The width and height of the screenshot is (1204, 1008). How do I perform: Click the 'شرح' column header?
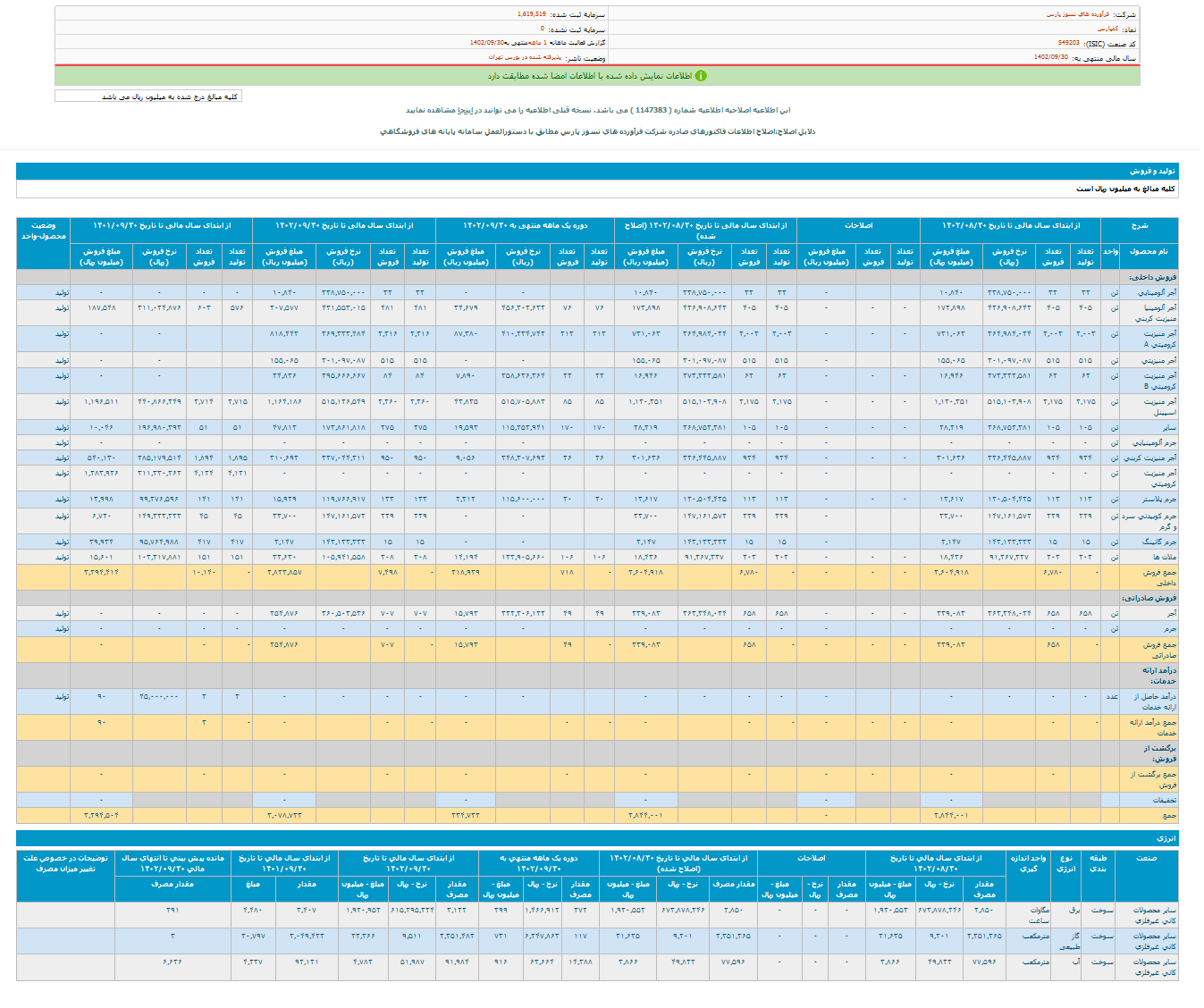click(x=1138, y=225)
